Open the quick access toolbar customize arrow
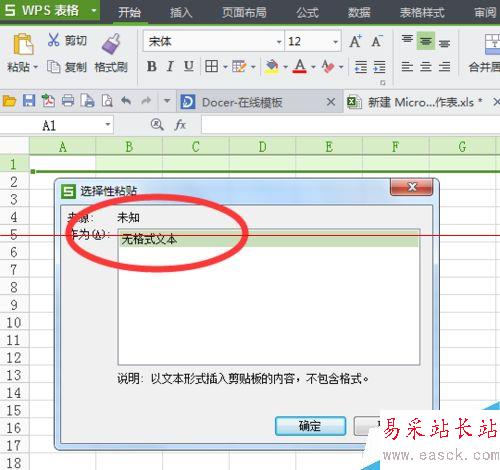The width and height of the screenshot is (500, 470). pyautogui.click(x=167, y=101)
